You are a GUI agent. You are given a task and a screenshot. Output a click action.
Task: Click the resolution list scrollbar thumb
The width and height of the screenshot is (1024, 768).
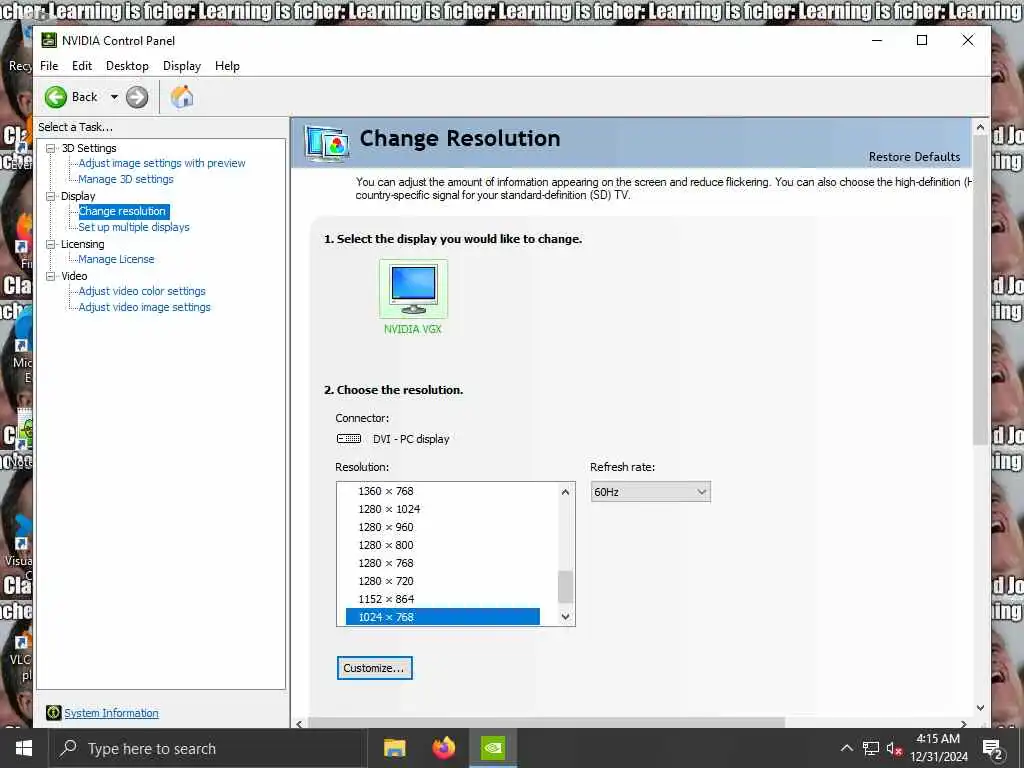point(566,586)
